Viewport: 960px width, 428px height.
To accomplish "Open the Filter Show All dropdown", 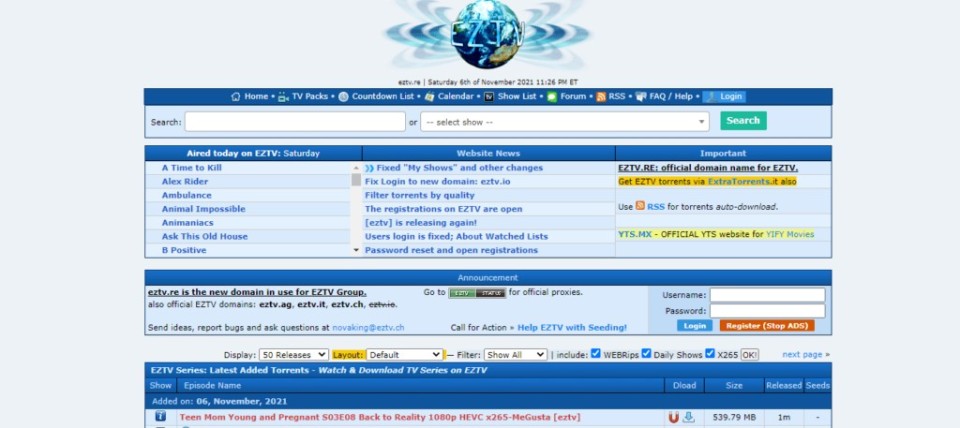I will (x=515, y=355).
